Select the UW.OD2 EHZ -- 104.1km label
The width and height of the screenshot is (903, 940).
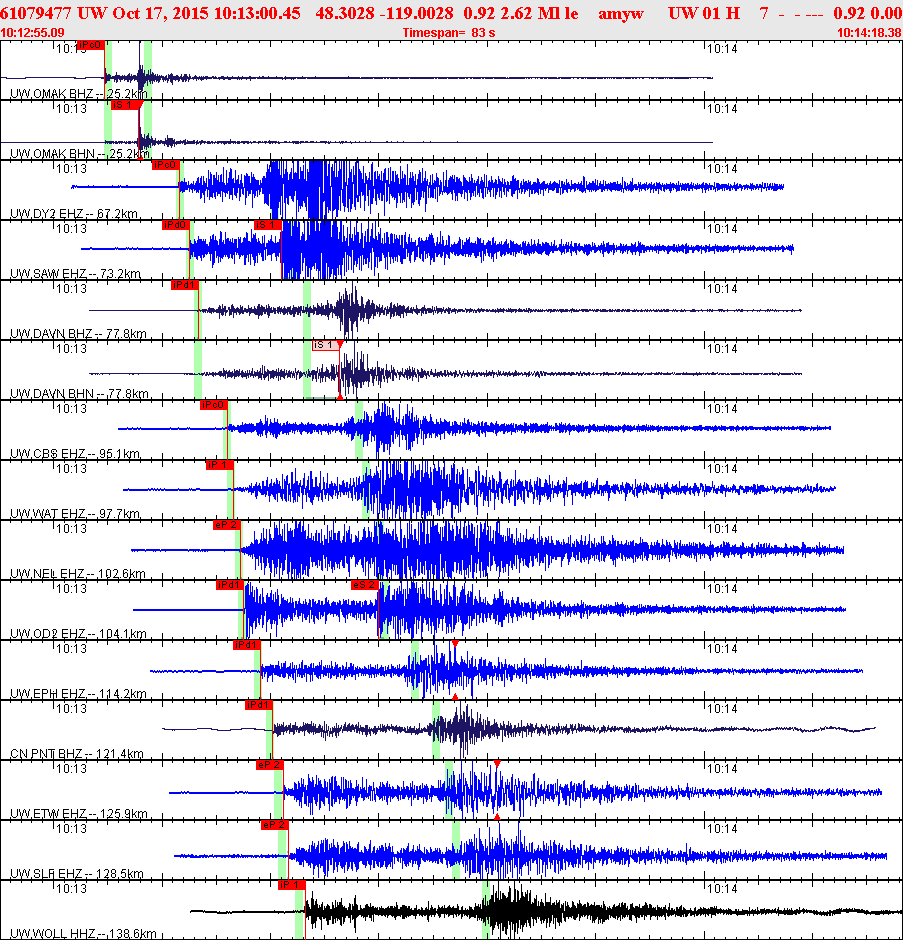(78, 633)
